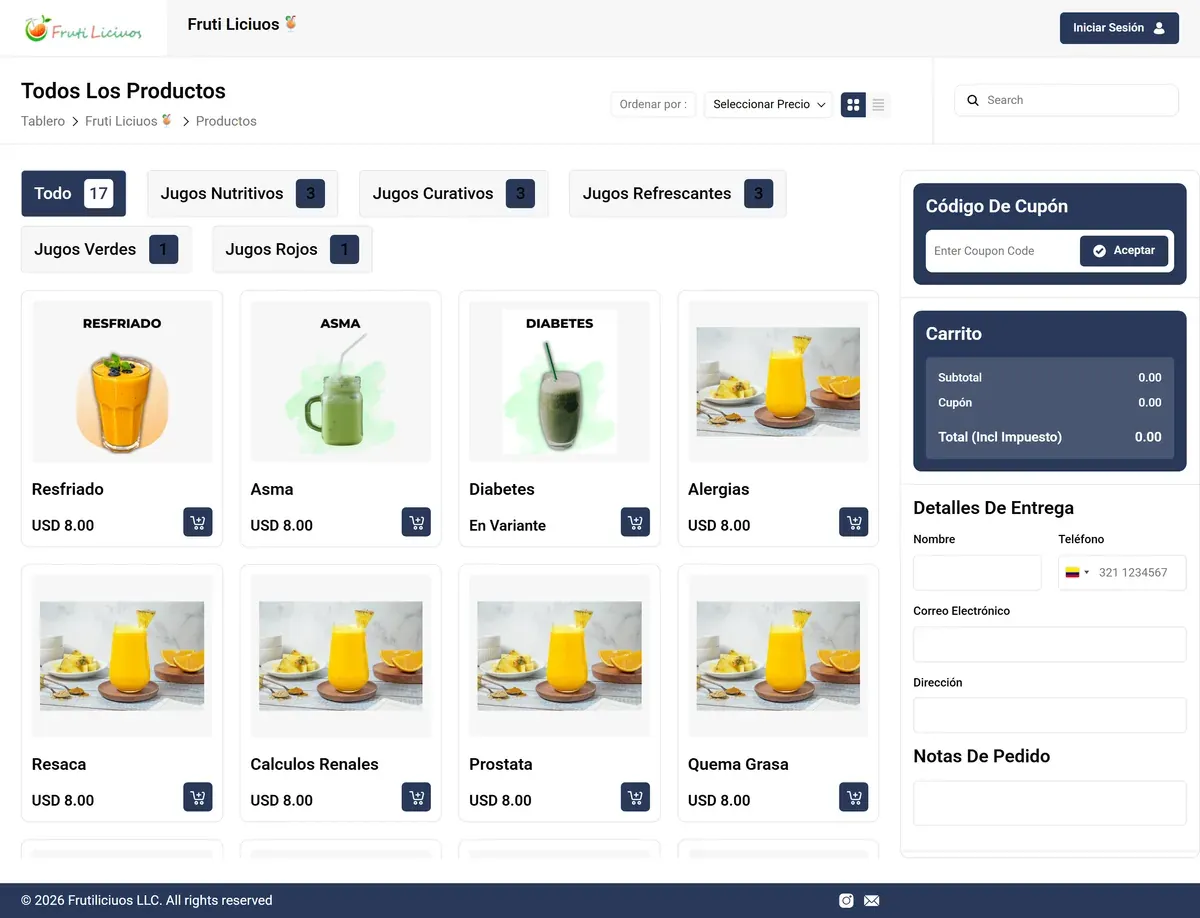
Task: Click the Calculos Renales product name
Action: [314, 764]
